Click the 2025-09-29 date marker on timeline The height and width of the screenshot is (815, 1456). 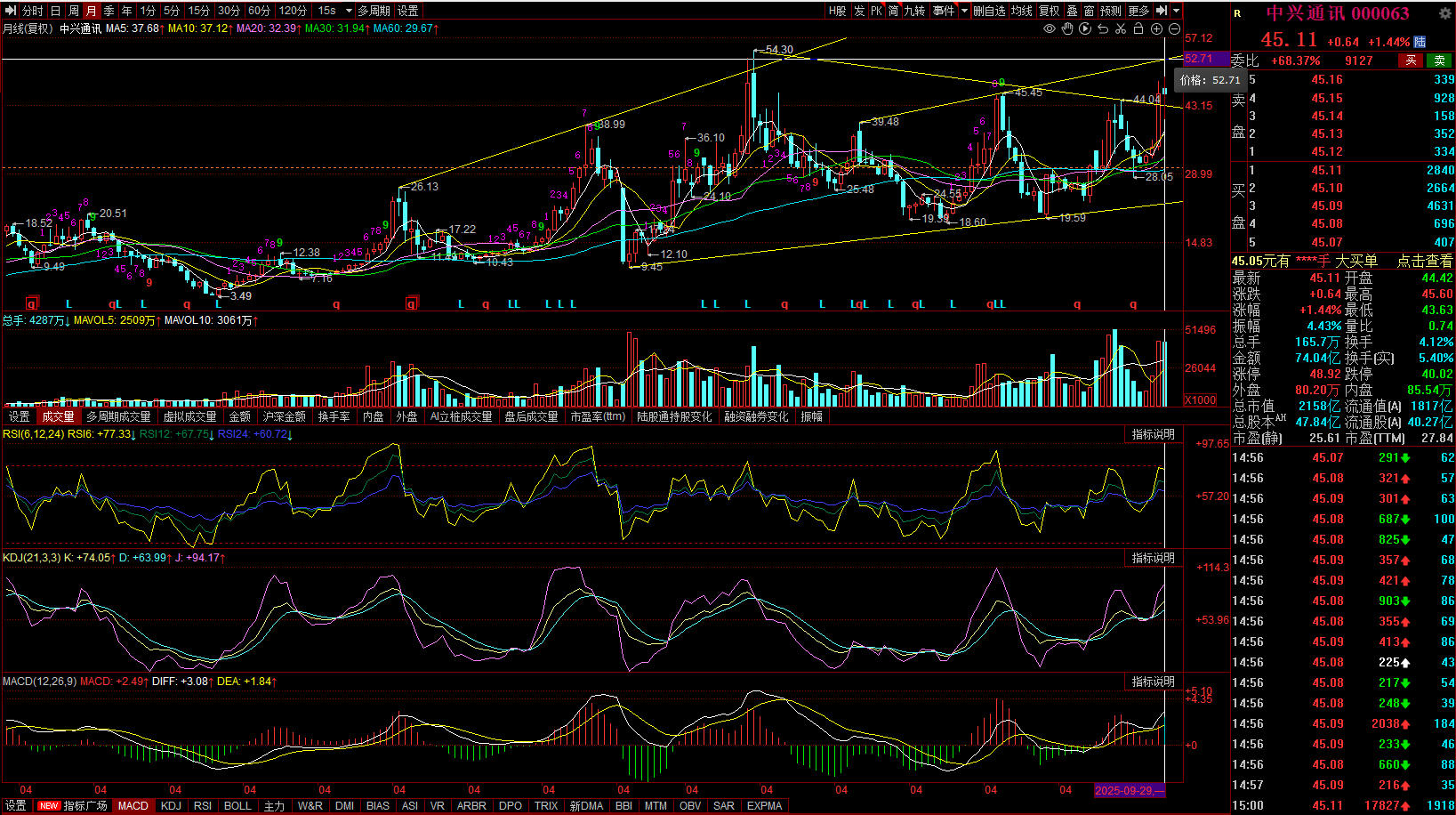1130,790
